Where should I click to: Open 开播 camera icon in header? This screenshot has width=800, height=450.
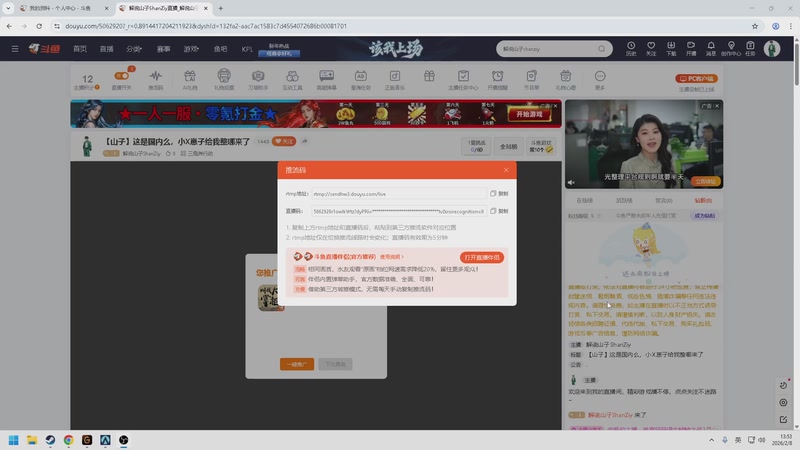pos(691,48)
